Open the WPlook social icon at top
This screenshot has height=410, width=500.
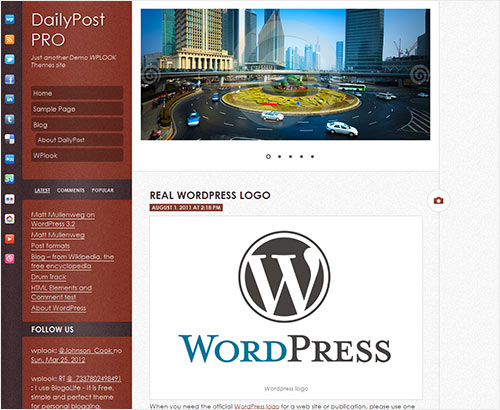(10, 19)
